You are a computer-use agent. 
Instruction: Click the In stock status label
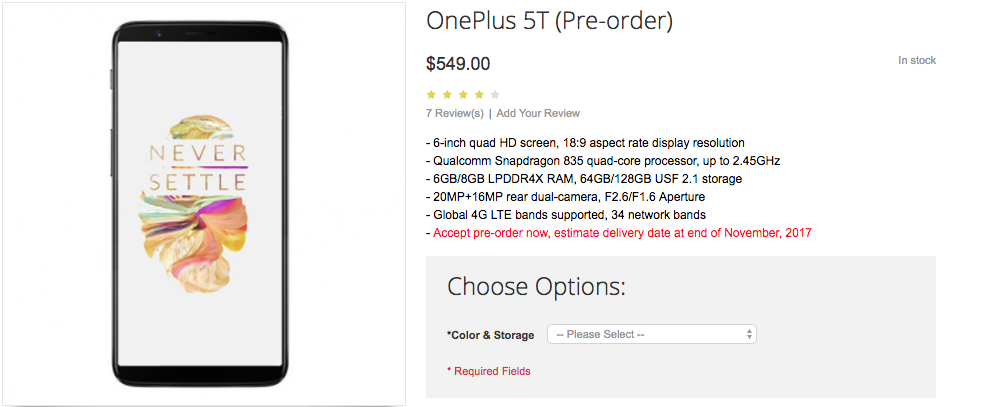tap(916, 61)
